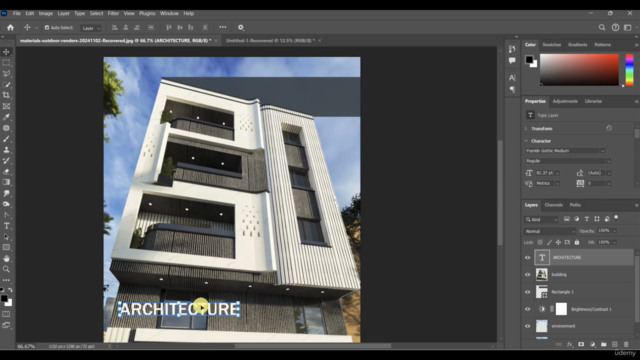This screenshot has height=360, width=640.
Task: Select the Gradient tool
Action: [x=6, y=182]
